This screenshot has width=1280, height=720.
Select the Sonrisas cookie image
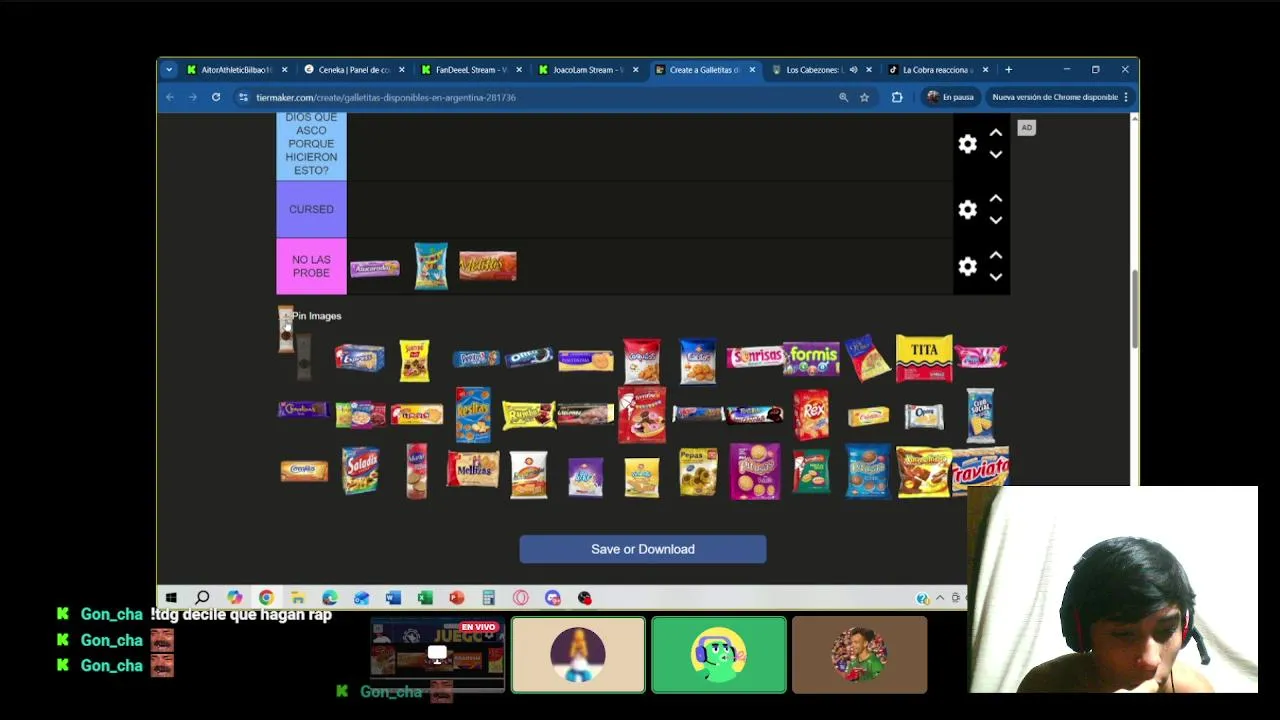(x=755, y=357)
